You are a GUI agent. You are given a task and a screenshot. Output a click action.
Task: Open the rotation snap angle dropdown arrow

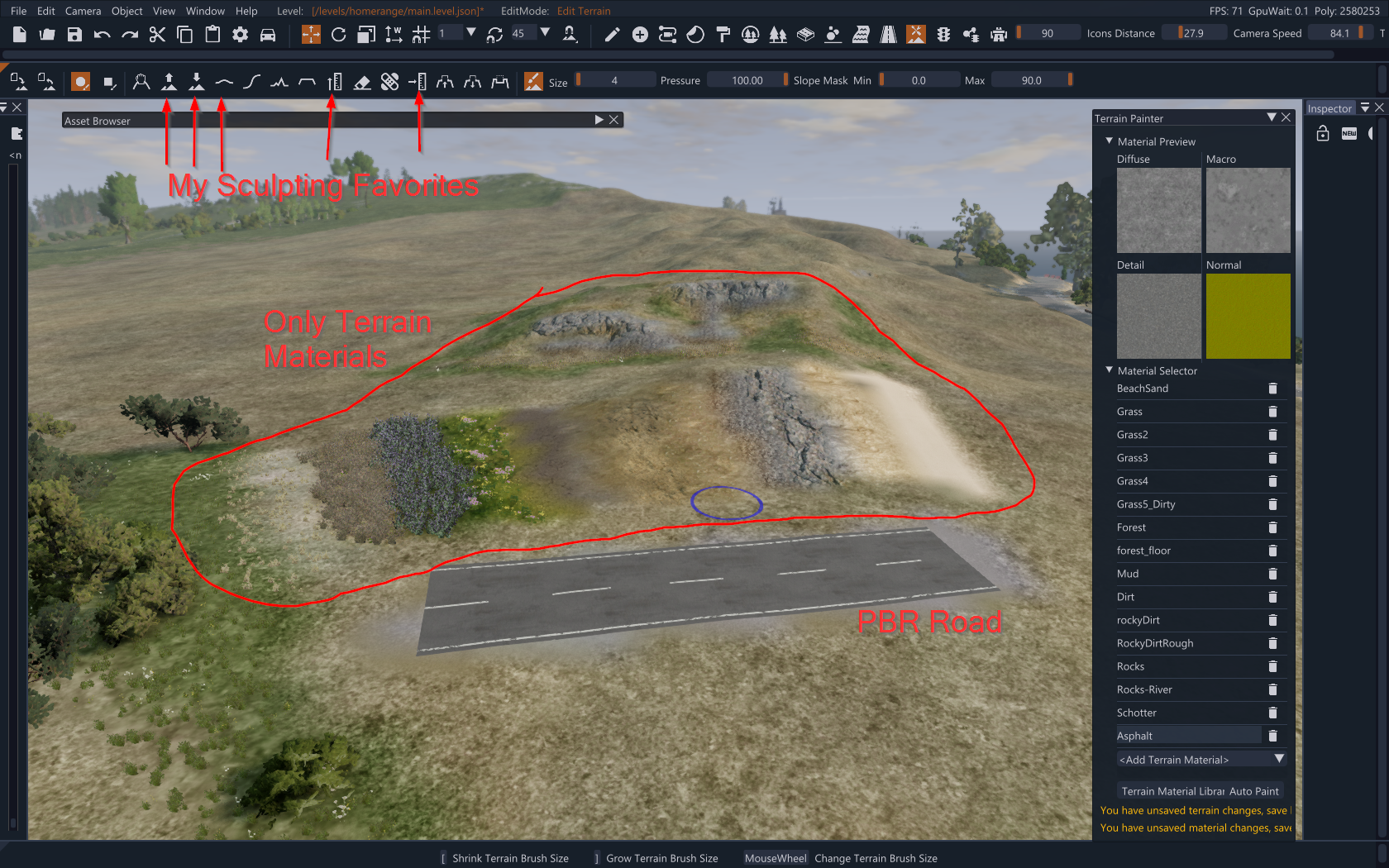tap(545, 32)
